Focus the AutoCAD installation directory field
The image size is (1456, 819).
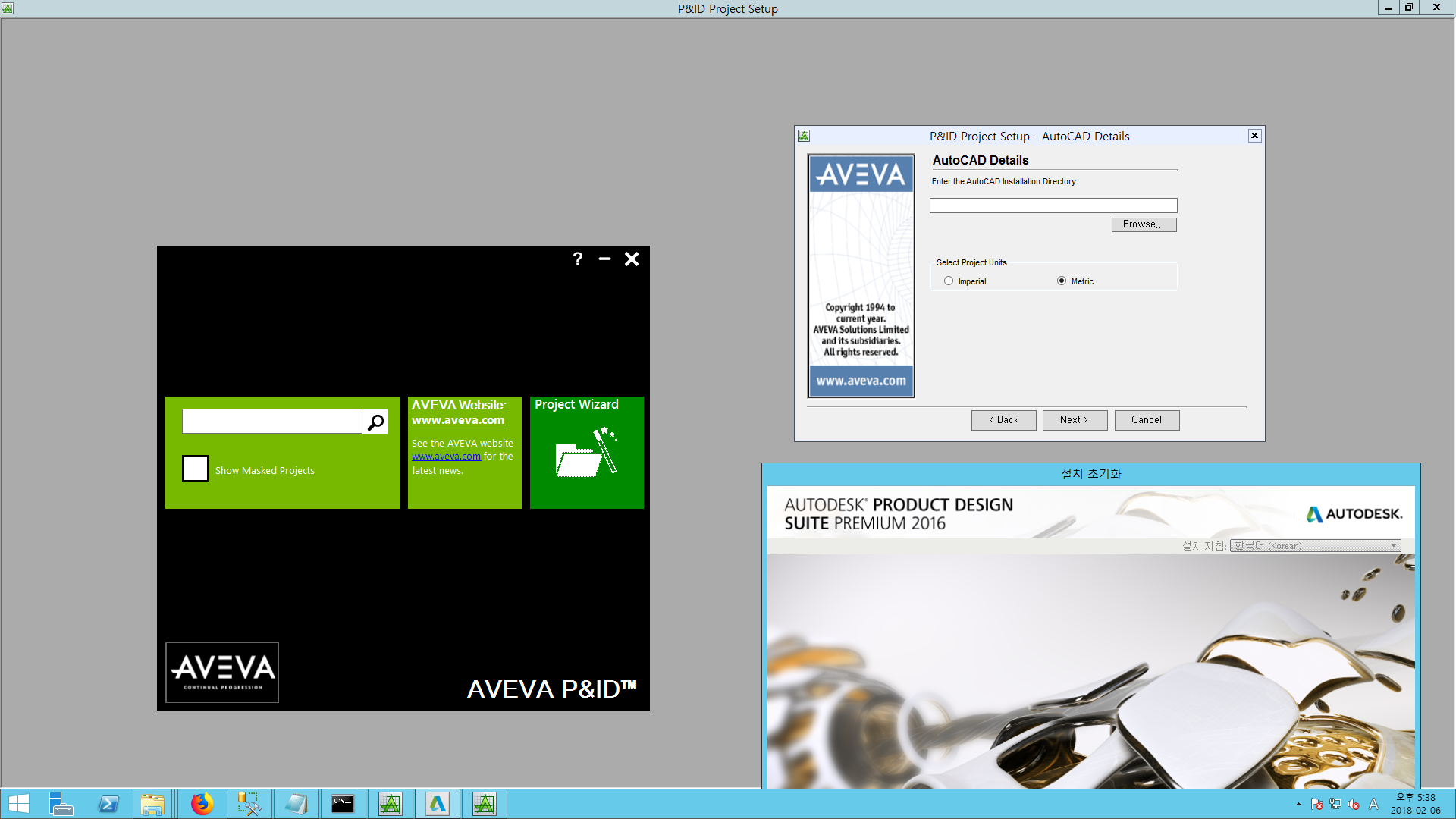pos(1053,206)
